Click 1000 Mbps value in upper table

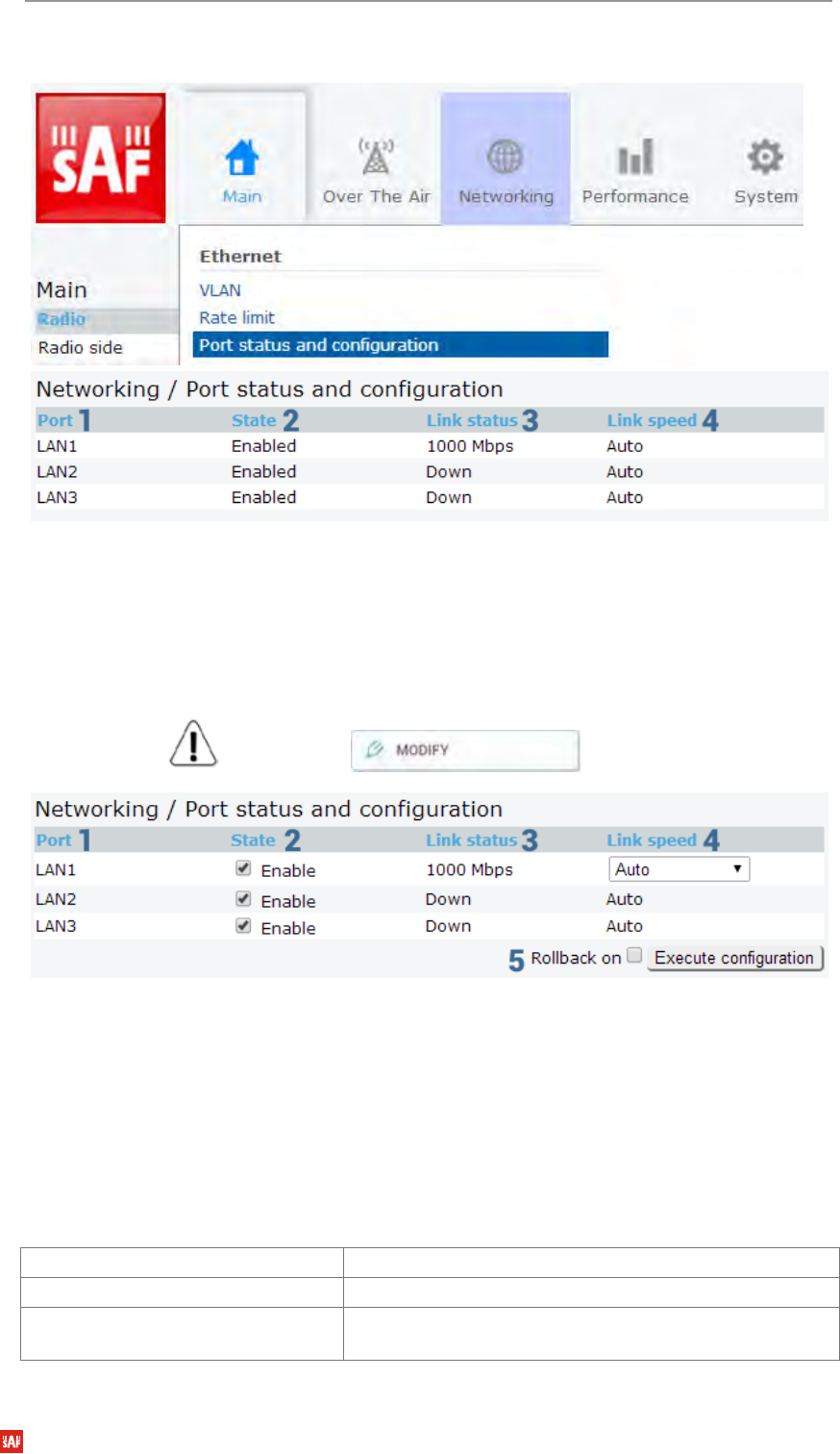(x=470, y=446)
